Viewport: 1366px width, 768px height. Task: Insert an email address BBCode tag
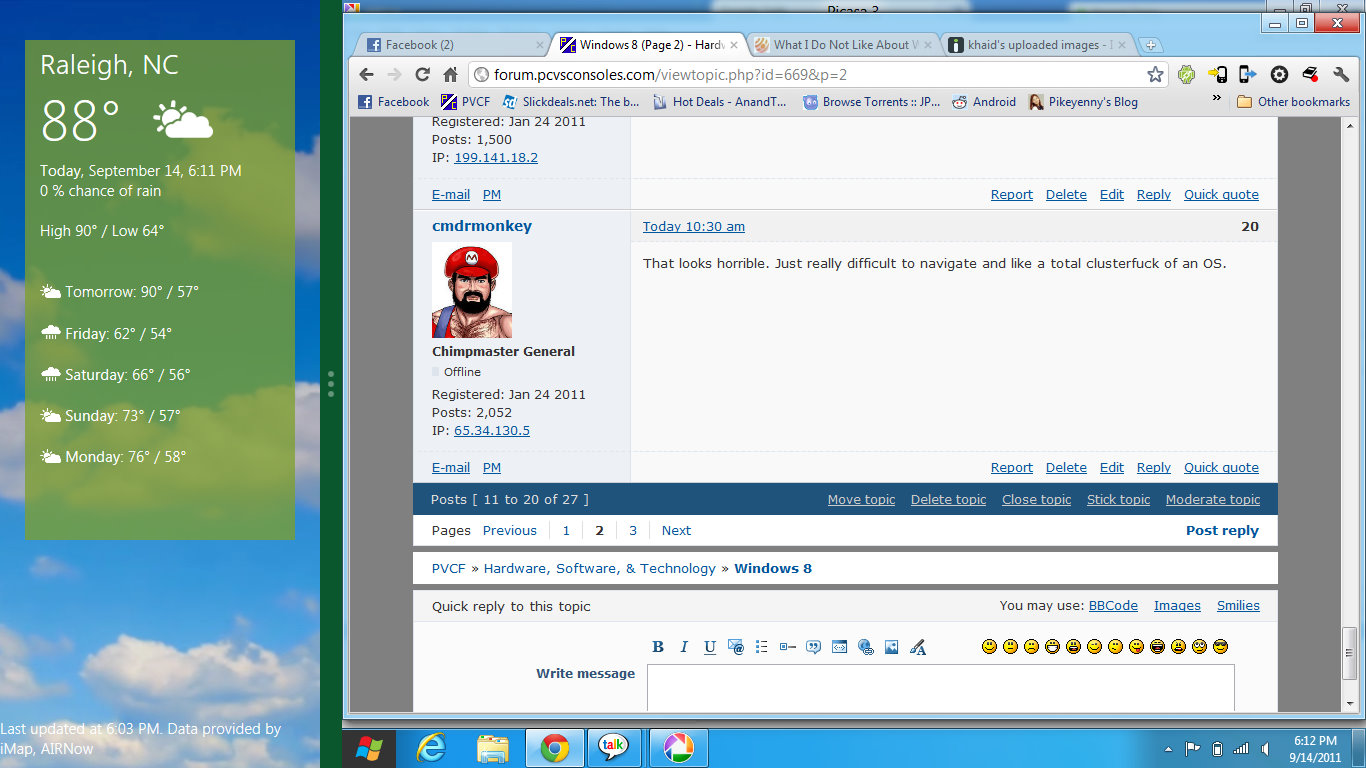point(736,647)
